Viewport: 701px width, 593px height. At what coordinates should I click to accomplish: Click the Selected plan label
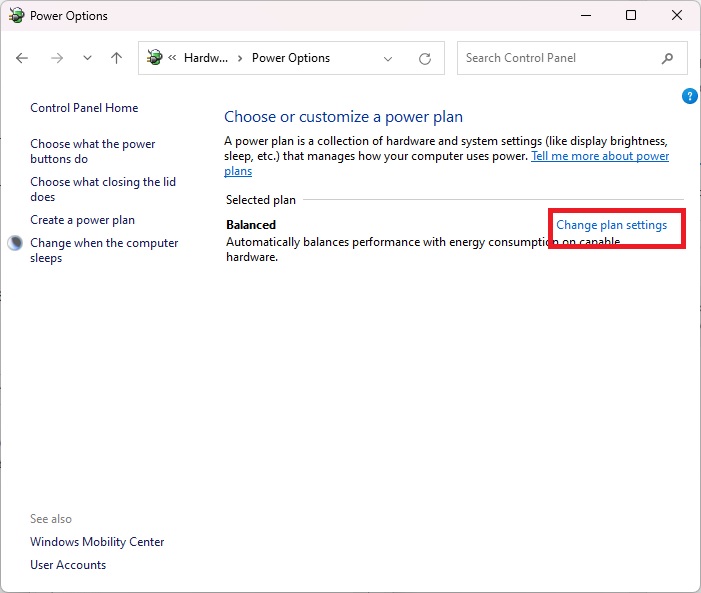pyautogui.click(x=261, y=200)
